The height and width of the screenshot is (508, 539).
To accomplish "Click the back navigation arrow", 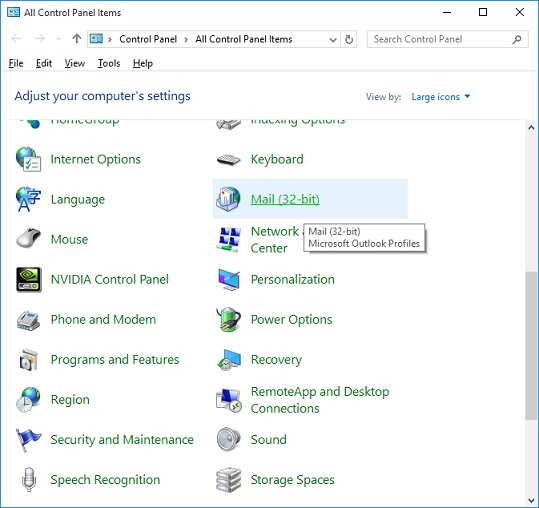I will tap(16, 39).
